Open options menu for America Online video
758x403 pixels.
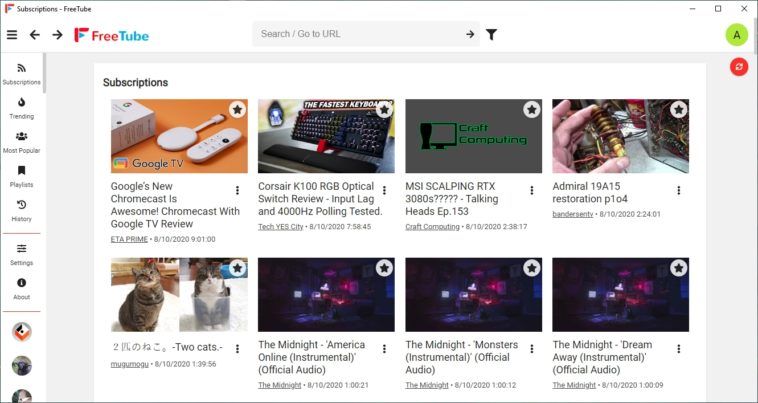[x=384, y=348]
